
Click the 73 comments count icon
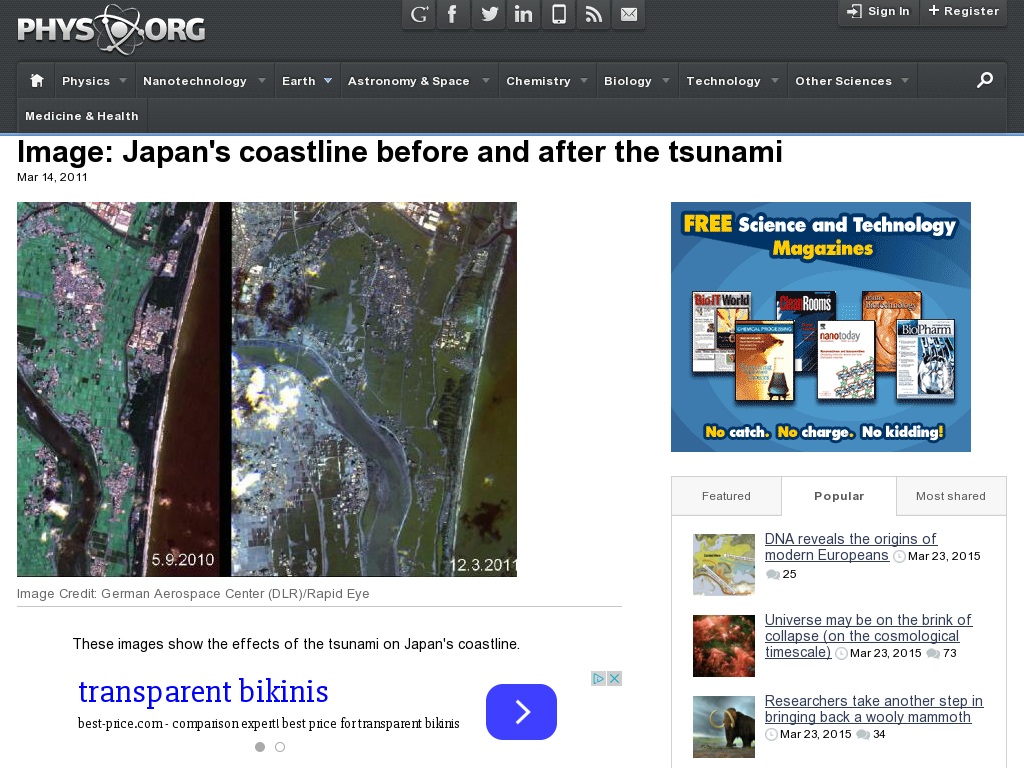pos(933,653)
